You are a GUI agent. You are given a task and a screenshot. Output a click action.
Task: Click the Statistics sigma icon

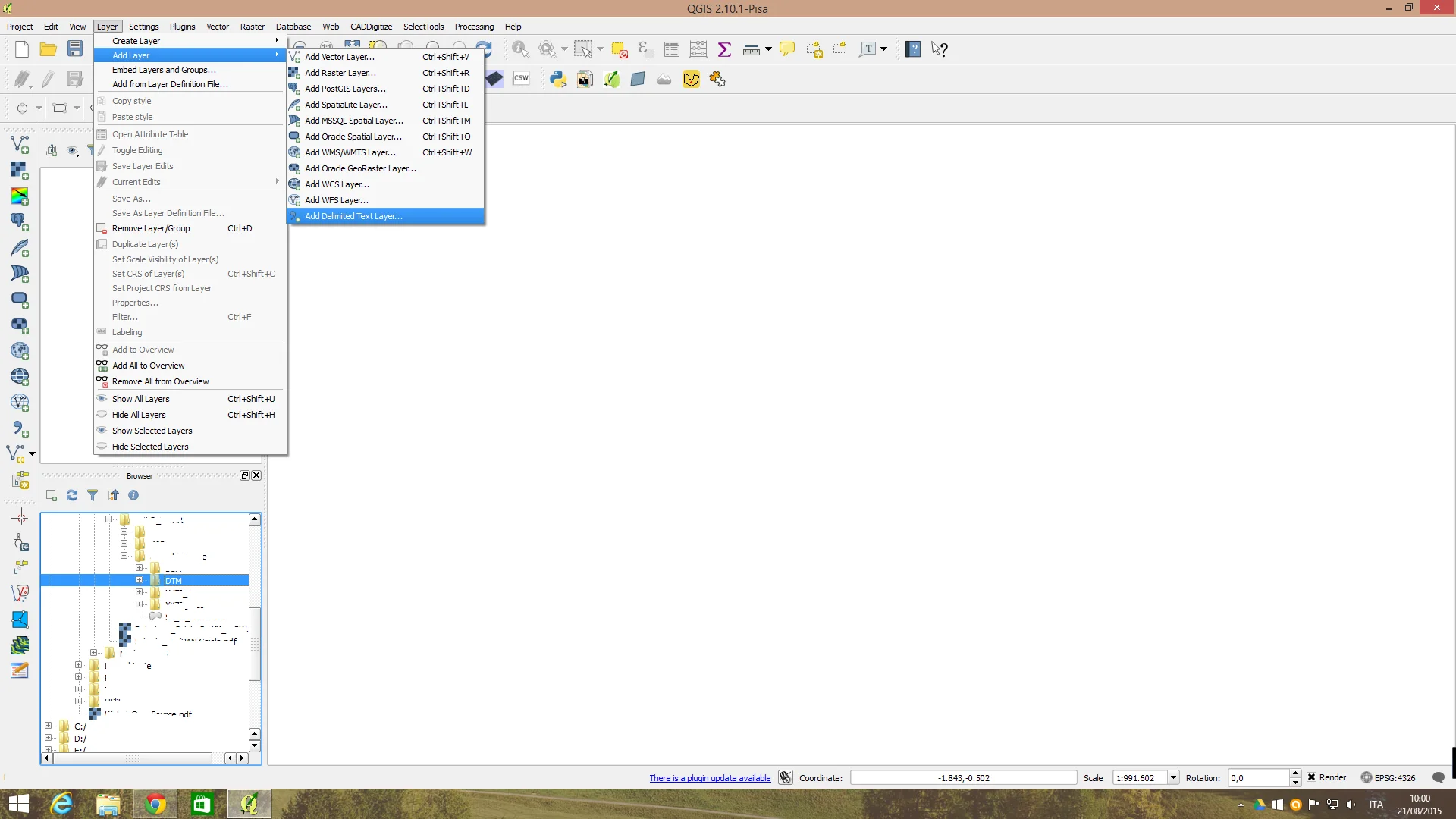[x=724, y=49]
